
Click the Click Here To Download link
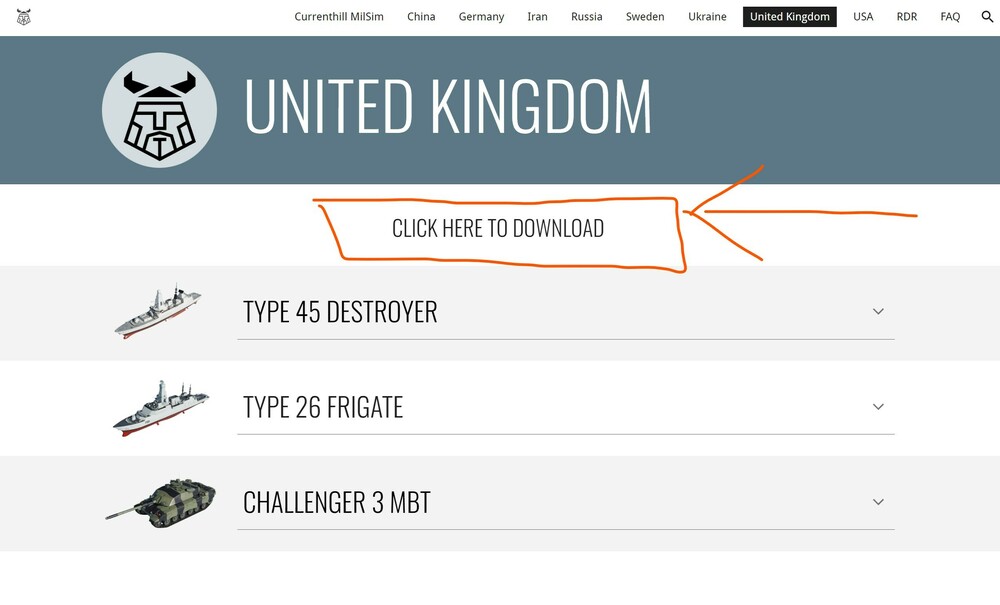(x=498, y=228)
